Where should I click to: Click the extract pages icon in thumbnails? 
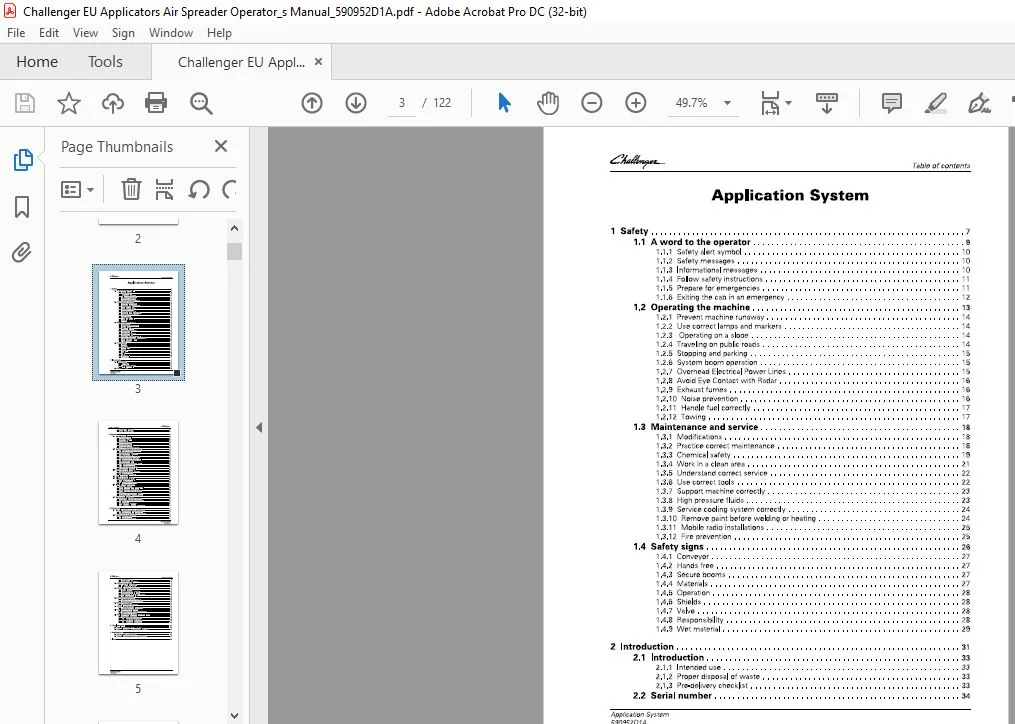pos(164,190)
